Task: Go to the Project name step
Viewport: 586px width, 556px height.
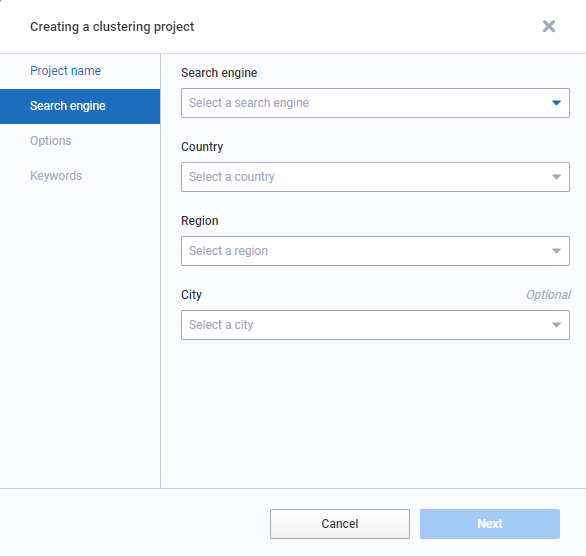Action: tap(65, 71)
